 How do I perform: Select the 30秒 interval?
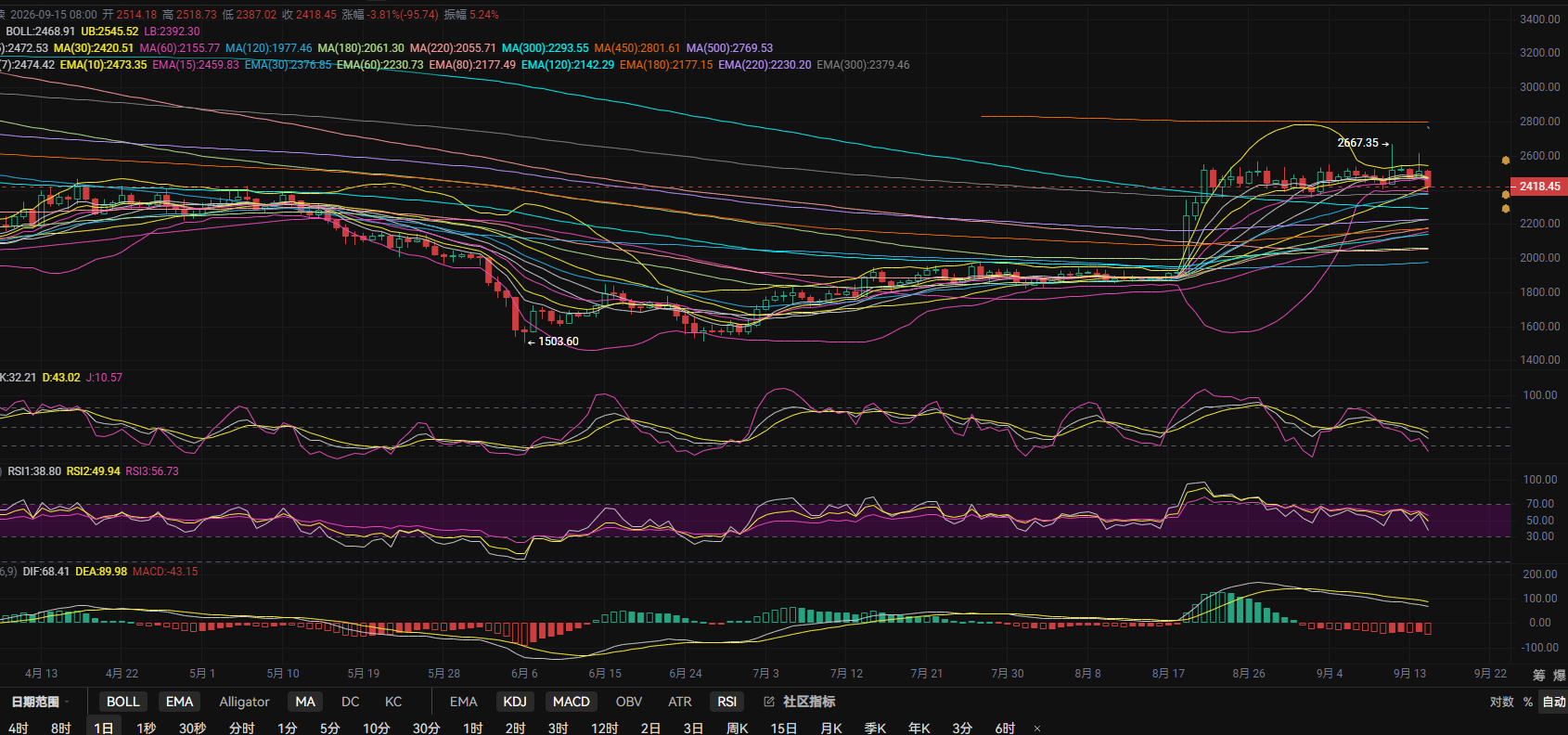point(192,729)
